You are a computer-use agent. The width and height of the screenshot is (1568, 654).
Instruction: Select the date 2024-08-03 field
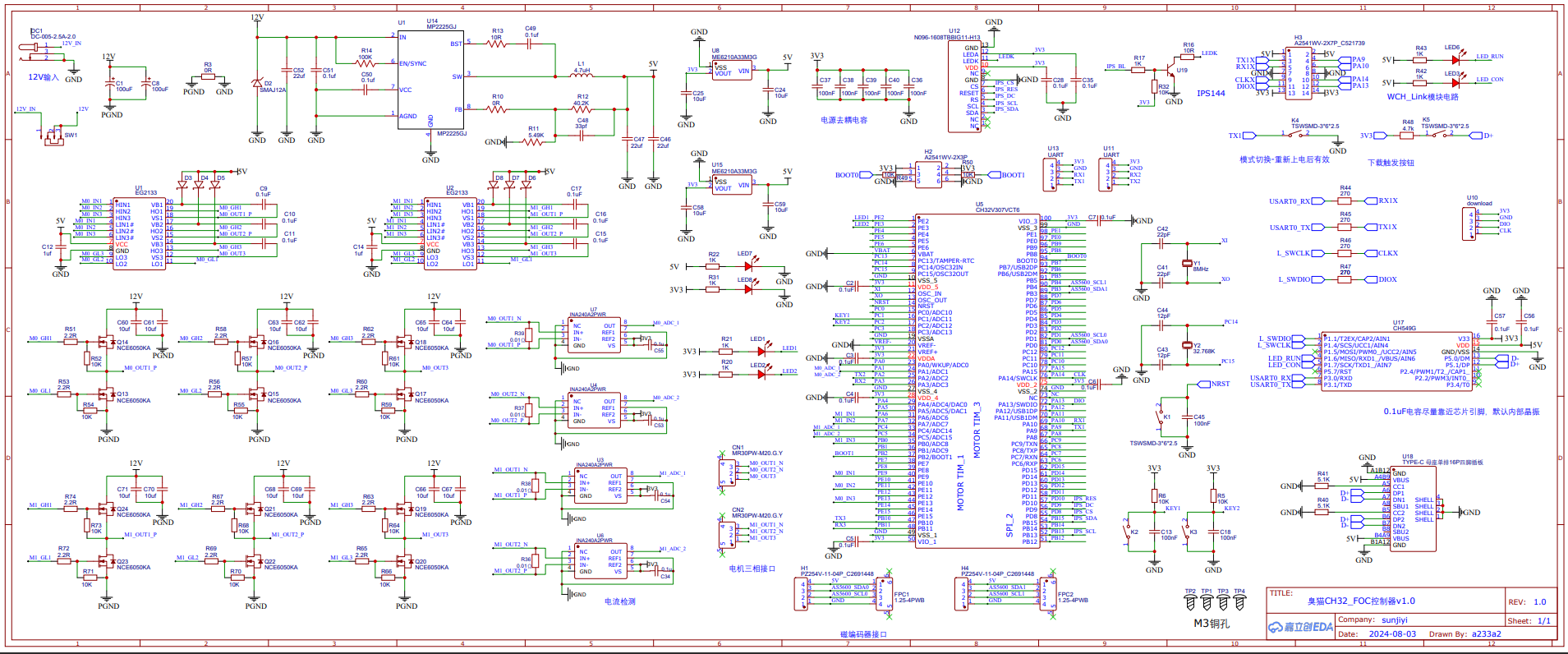tap(1392, 633)
